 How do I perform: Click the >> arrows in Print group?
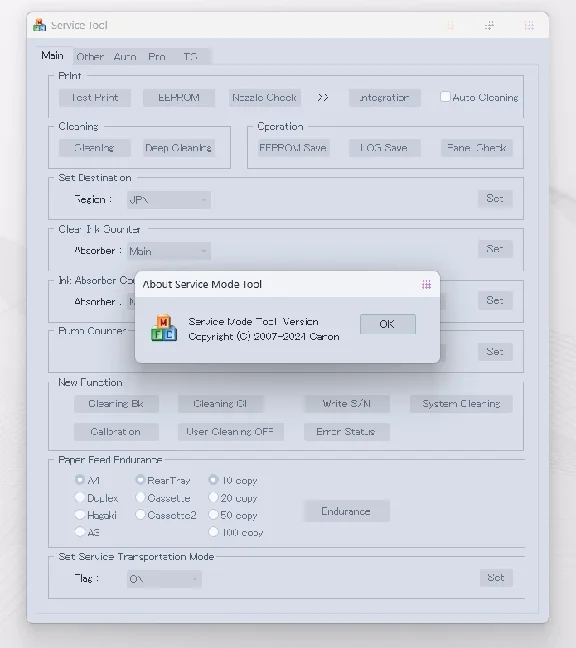[x=323, y=98]
